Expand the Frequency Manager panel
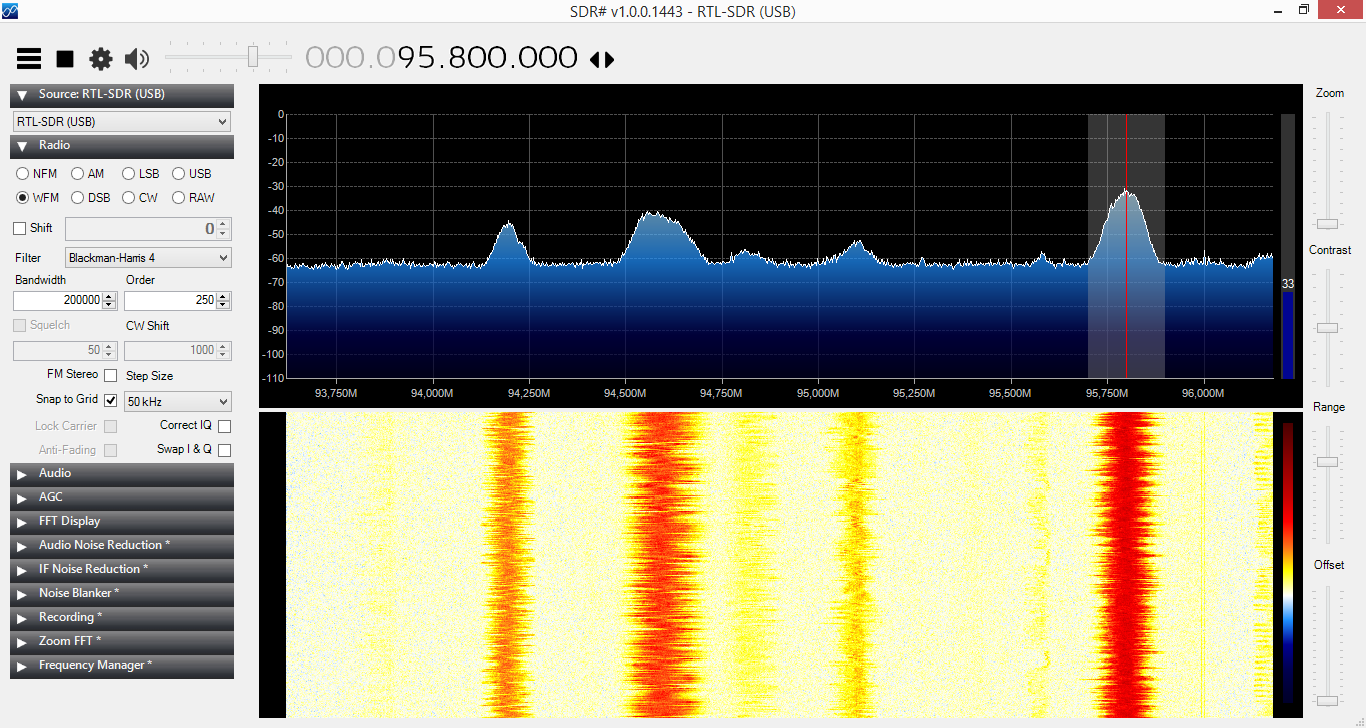 click(122, 665)
